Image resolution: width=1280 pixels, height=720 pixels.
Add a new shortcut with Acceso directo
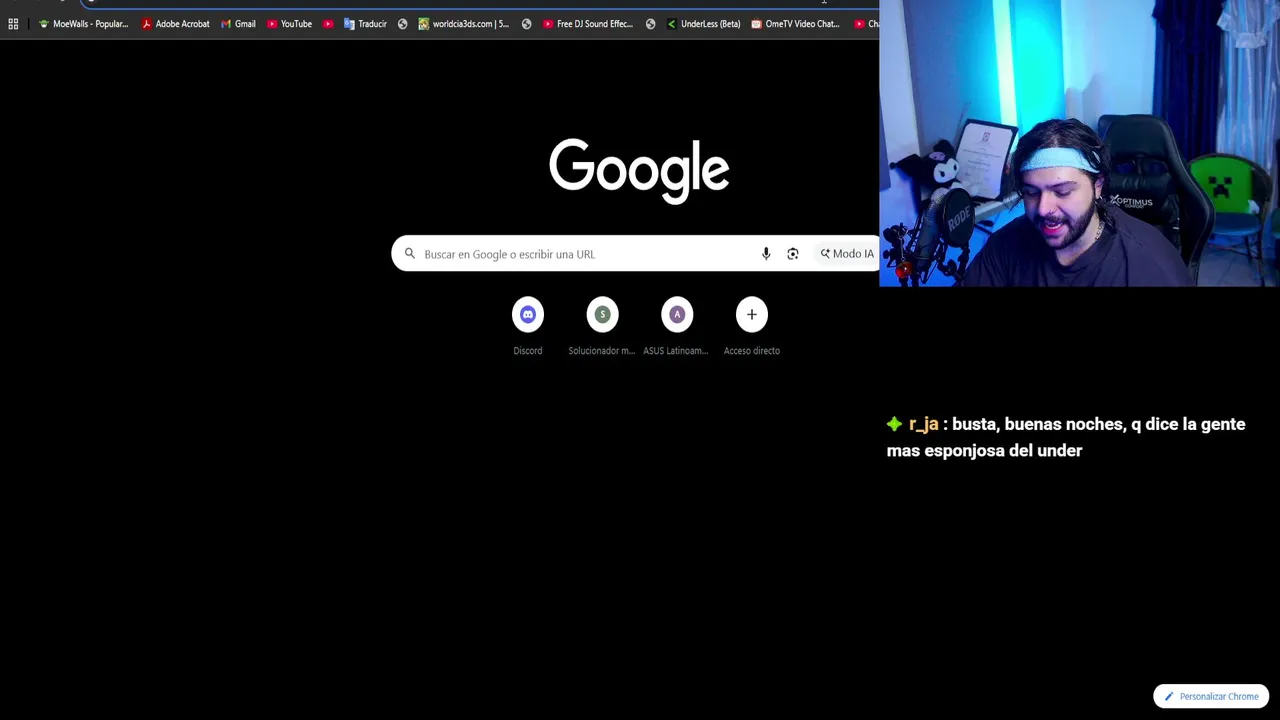[752, 328]
